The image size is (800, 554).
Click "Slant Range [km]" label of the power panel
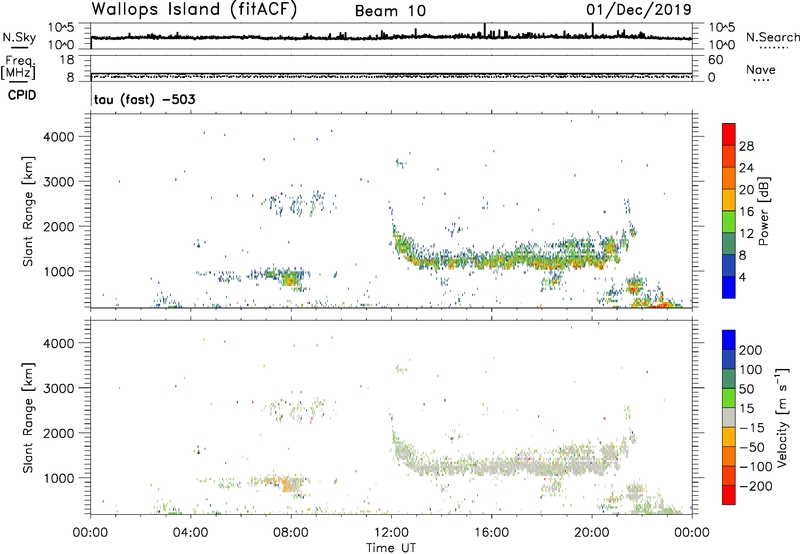[x=28, y=211]
